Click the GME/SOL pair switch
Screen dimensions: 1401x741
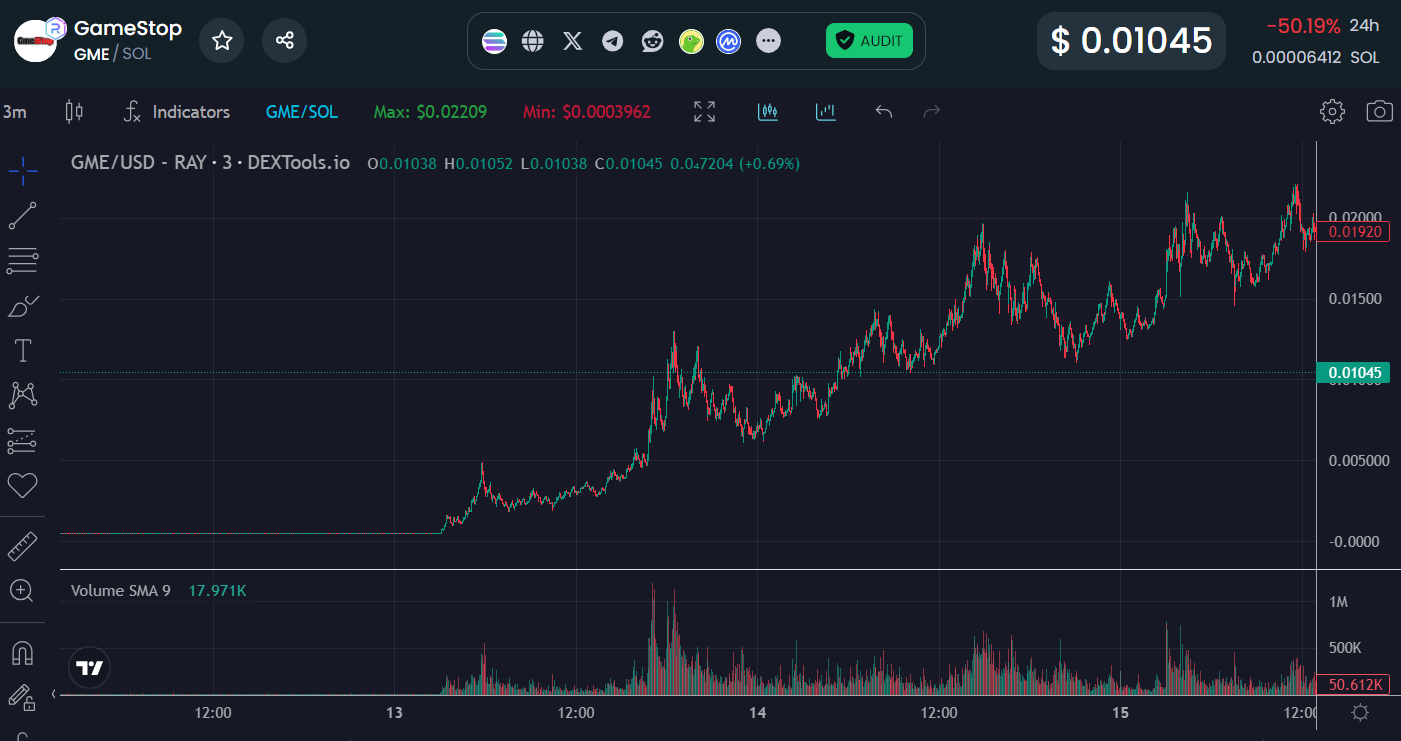click(302, 112)
